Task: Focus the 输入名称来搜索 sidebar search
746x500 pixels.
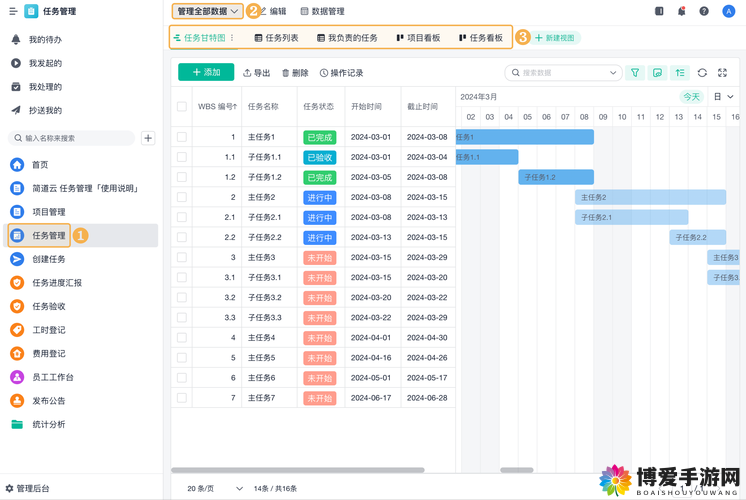Action: coord(71,138)
